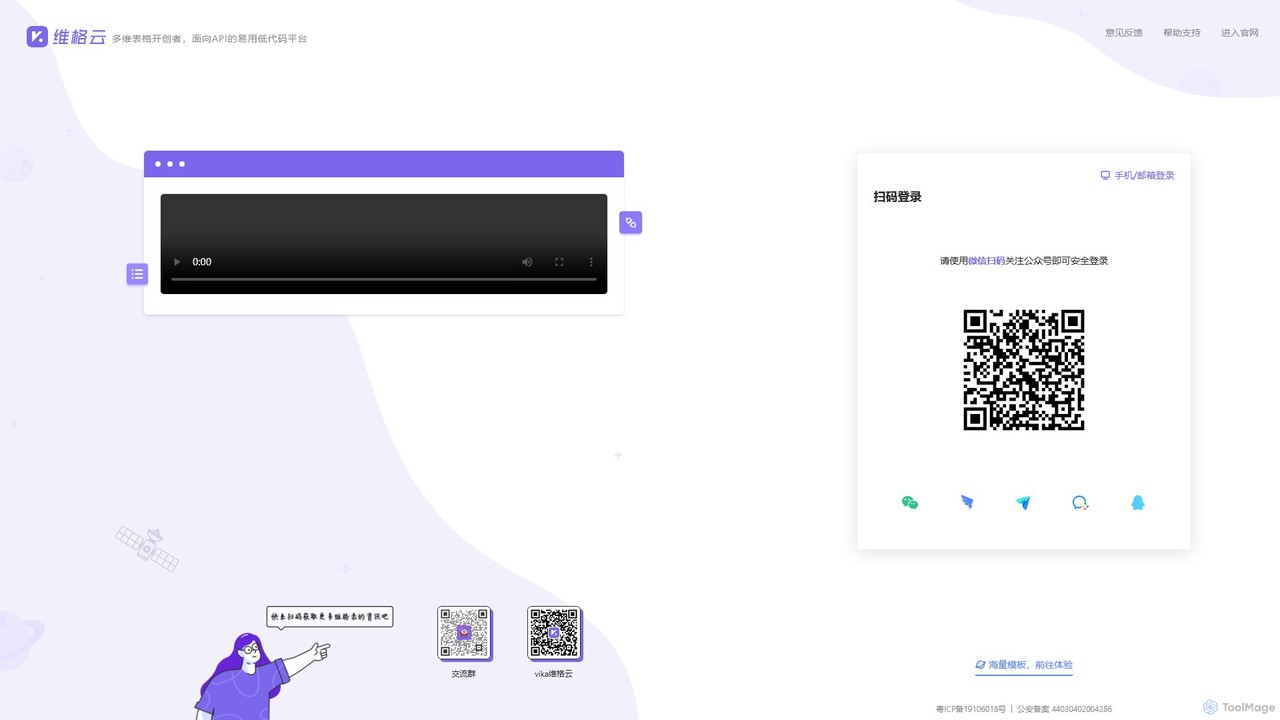Click the 扫码登录 heading
Image resolution: width=1280 pixels, height=720 pixels.
[898, 197]
